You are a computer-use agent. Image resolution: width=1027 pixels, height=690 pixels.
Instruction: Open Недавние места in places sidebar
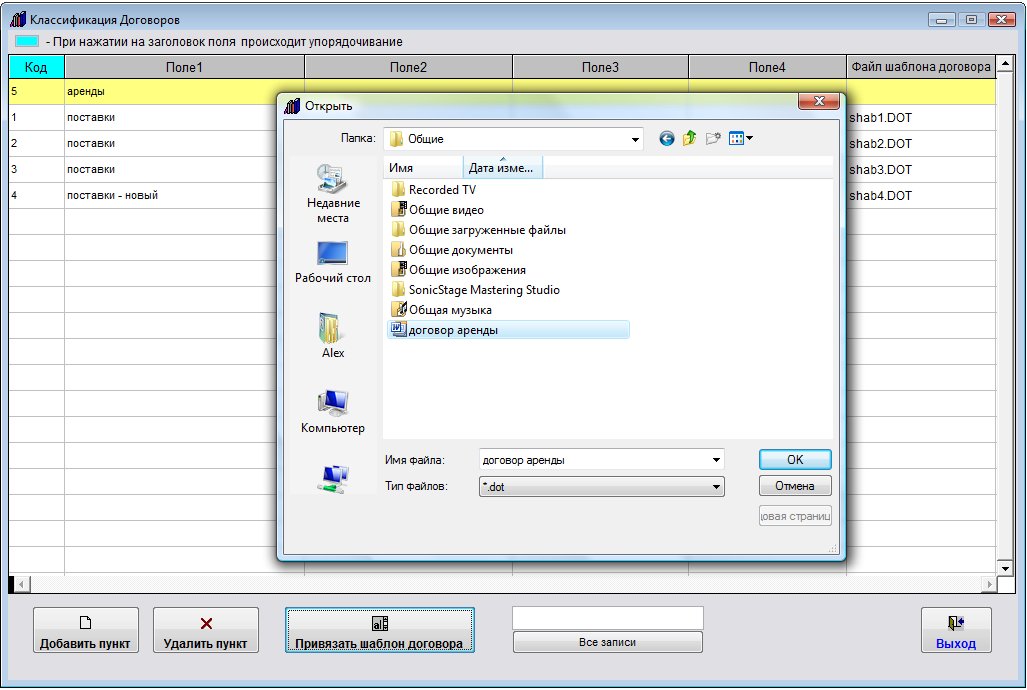[x=333, y=193]
